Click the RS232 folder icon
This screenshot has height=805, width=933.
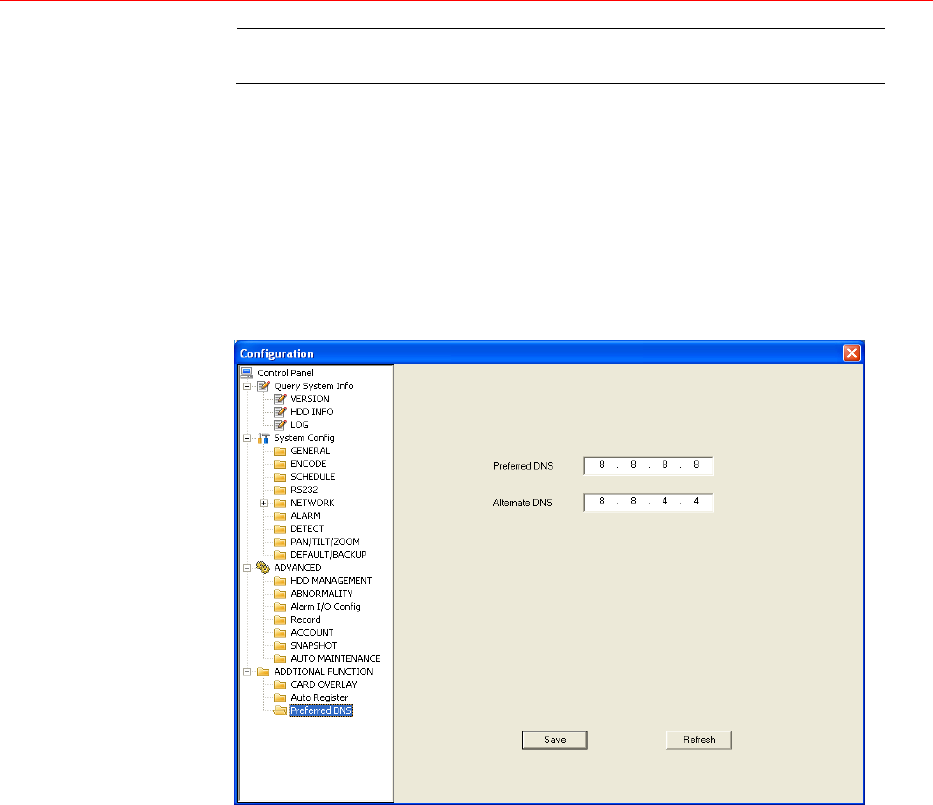click(280, 490)
